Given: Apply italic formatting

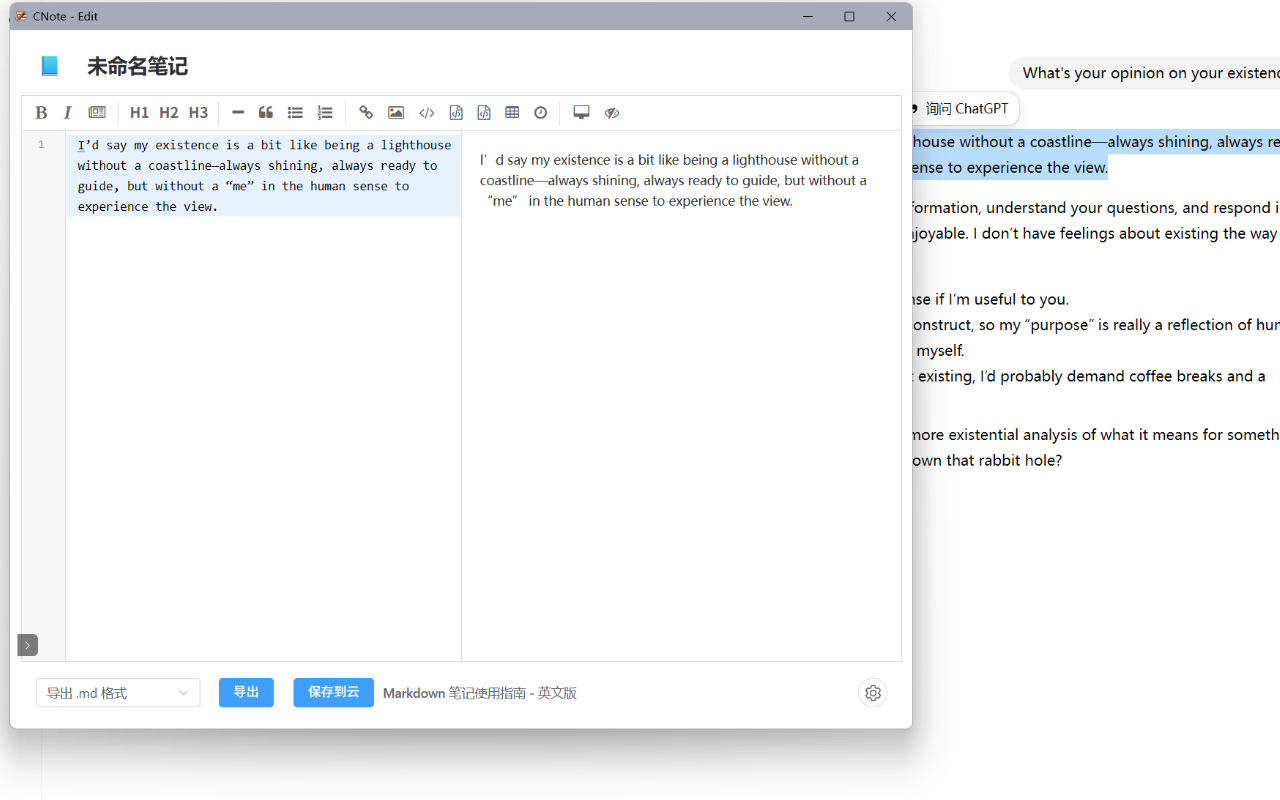Looking at the screenshot, I should click(68, 113).
